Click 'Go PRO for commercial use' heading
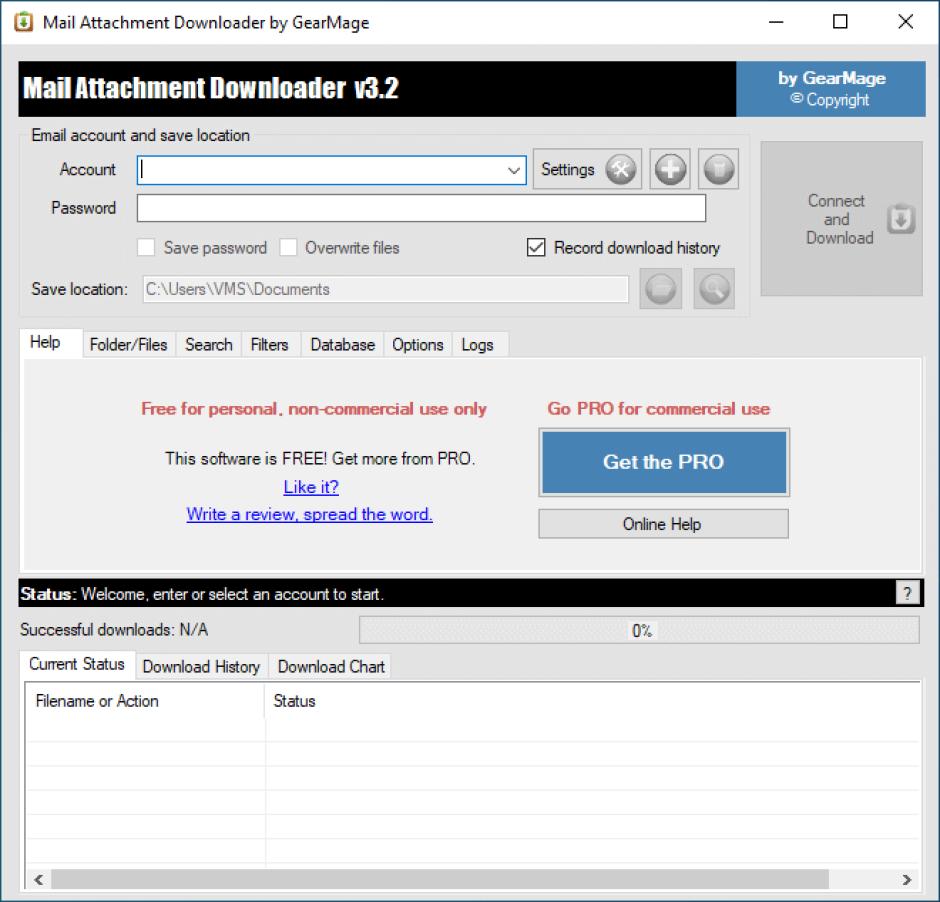This screenshot has height=902, width=940. (659, 409)
